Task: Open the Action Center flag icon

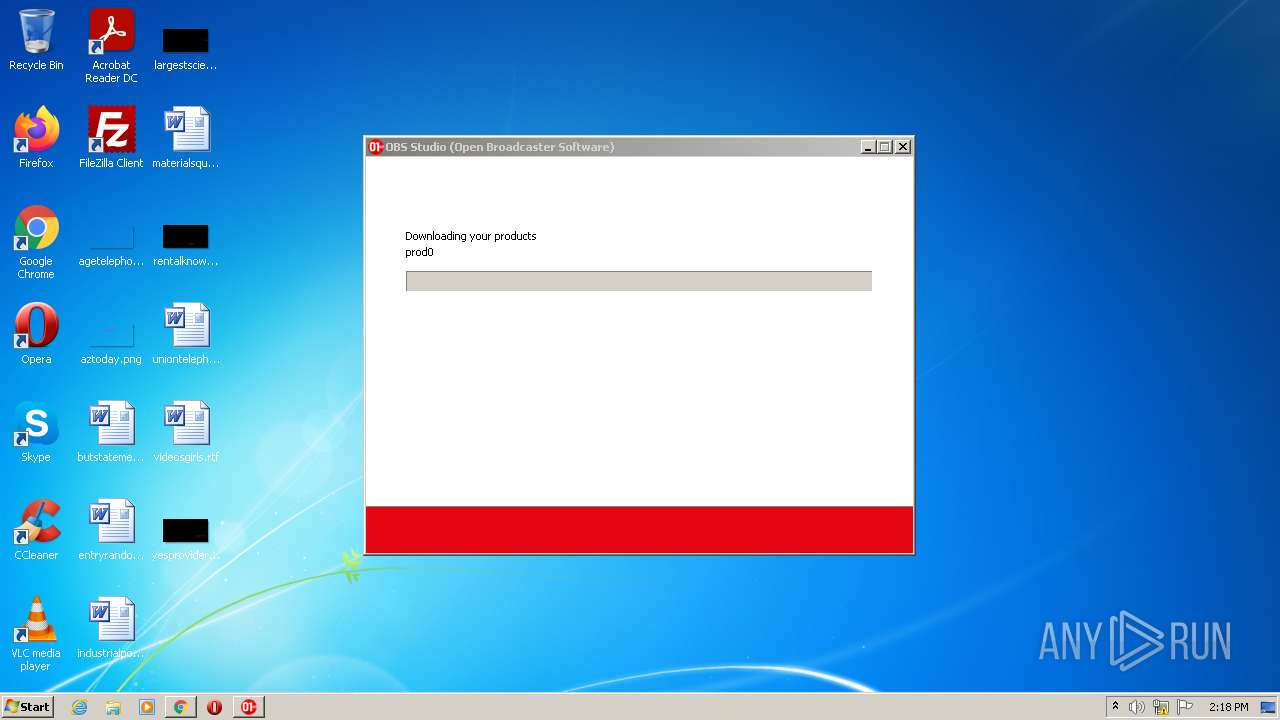Action: point(1185,707)
